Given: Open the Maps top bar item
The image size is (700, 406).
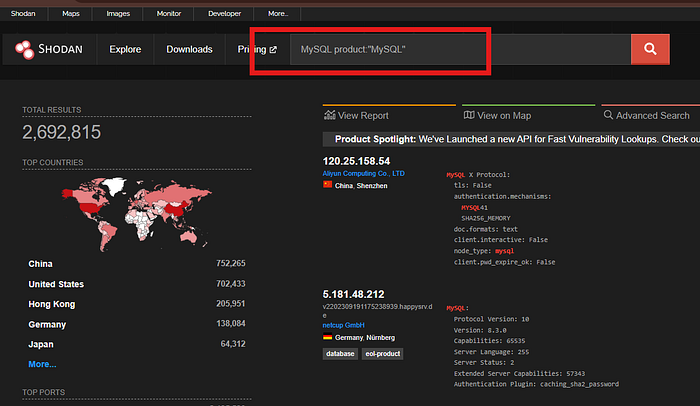Looking at the screenshot, I should coord(71,13).
